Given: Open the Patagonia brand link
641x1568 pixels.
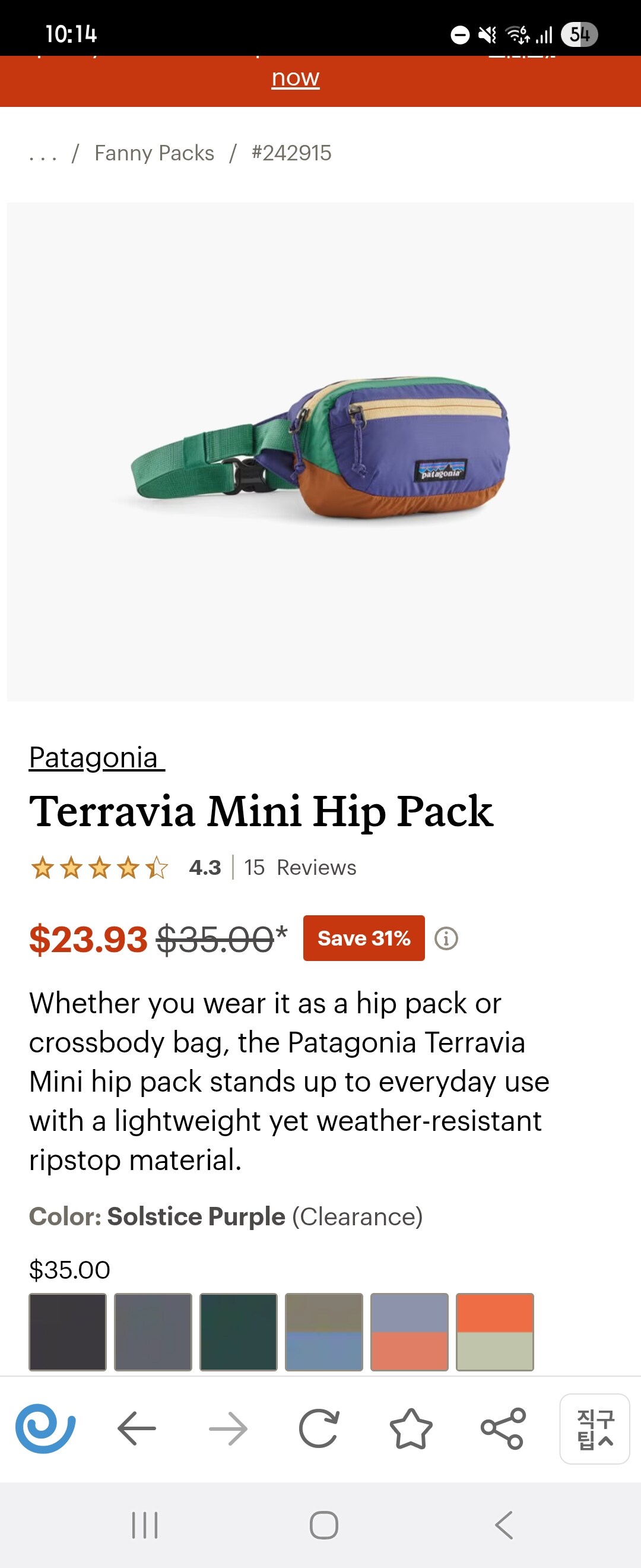Looking at the screenshot, I should [96, 758].
